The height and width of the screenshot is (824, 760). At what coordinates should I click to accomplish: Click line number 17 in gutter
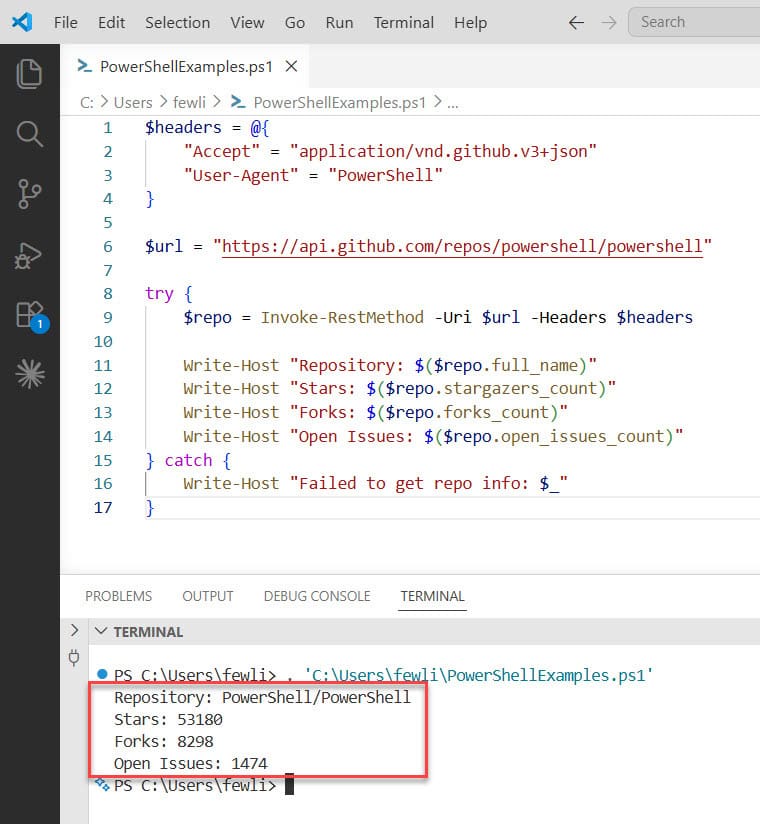click(103, 508)
